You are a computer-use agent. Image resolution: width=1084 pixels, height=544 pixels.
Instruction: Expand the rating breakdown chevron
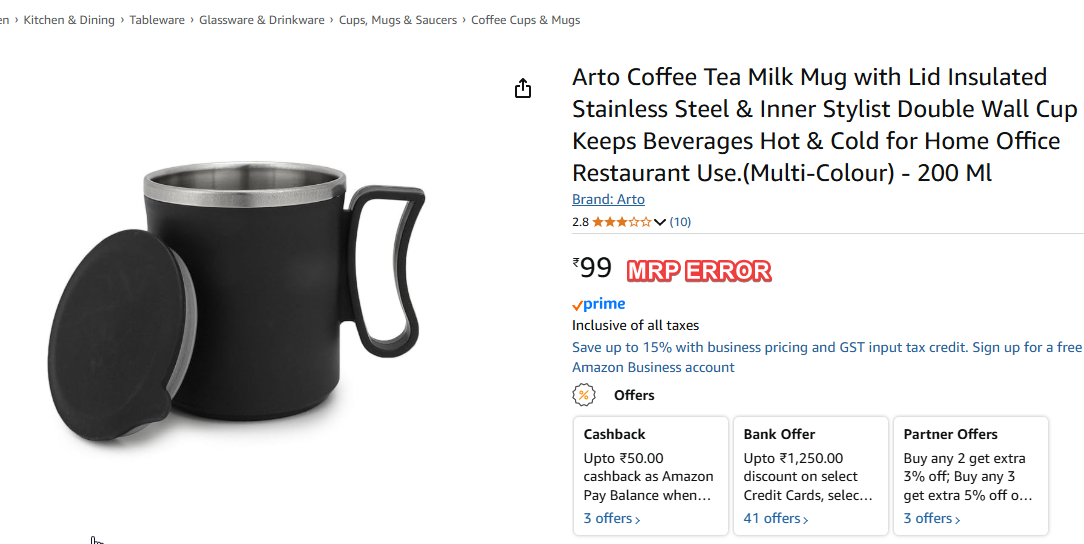tap(660, 222)
